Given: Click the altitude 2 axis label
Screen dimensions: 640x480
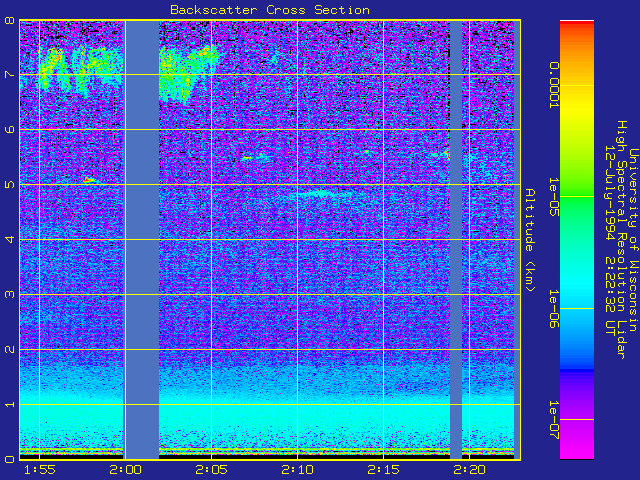Looking at the screenshot, I should (x=9, y=349).
